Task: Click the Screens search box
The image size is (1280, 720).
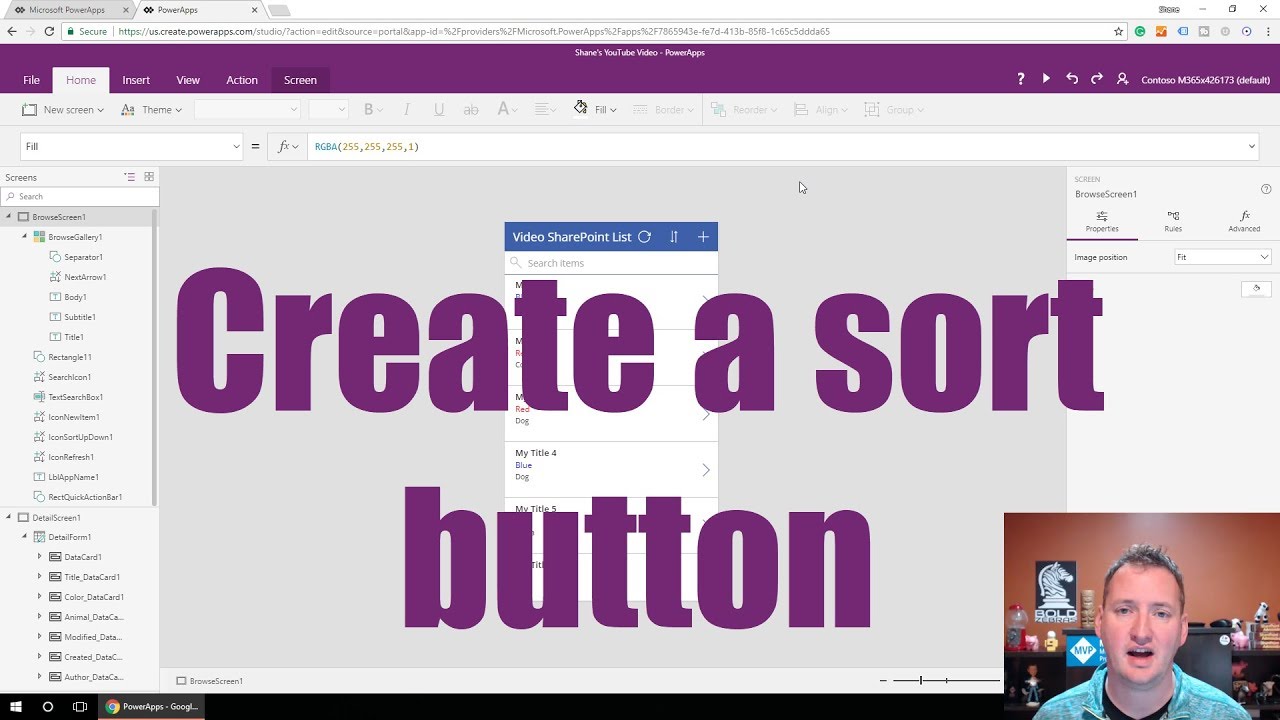Action: coord(80,196)
